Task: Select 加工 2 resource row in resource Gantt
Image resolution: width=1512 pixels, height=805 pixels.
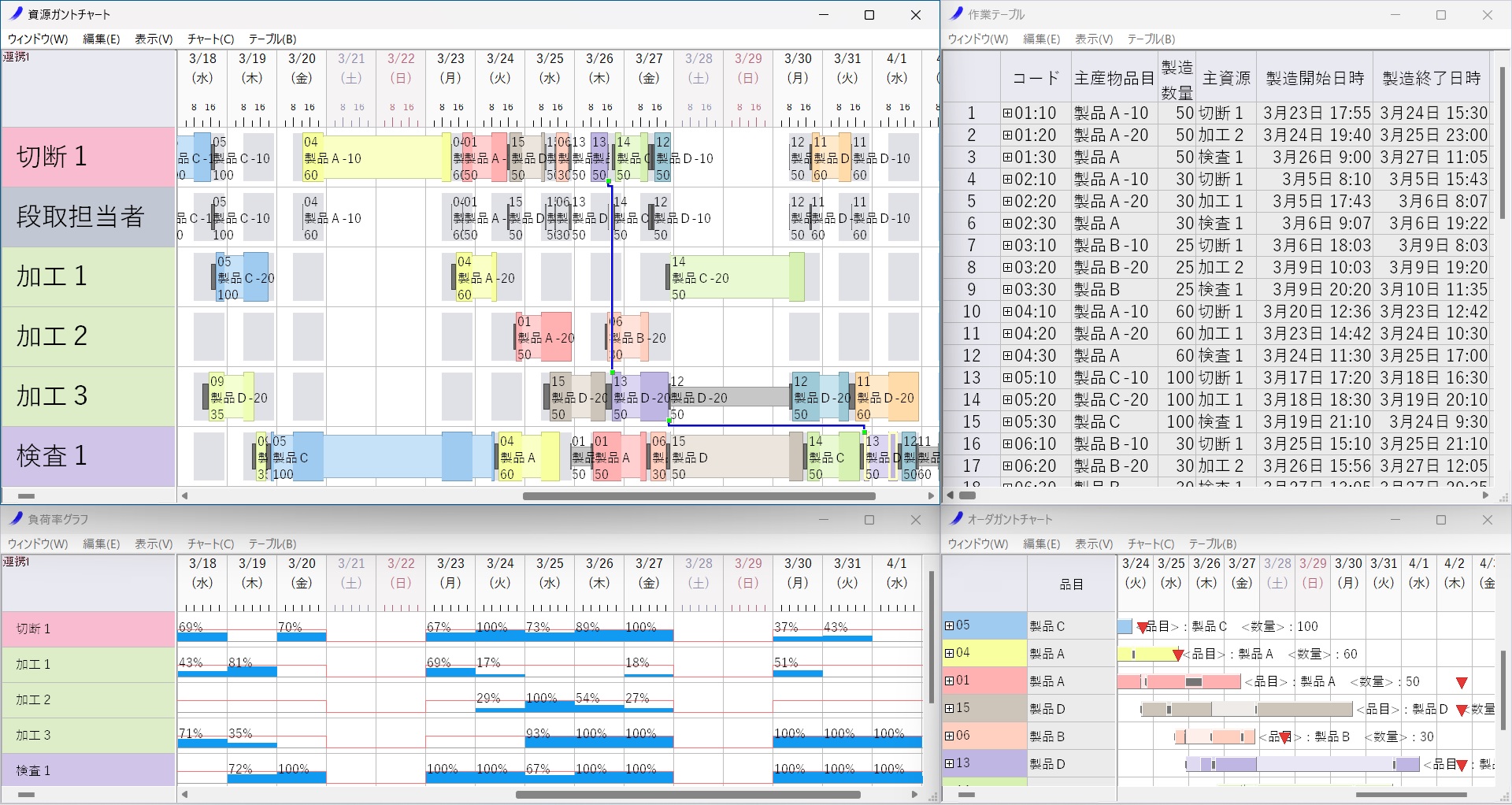Action: tap(88, 336)
